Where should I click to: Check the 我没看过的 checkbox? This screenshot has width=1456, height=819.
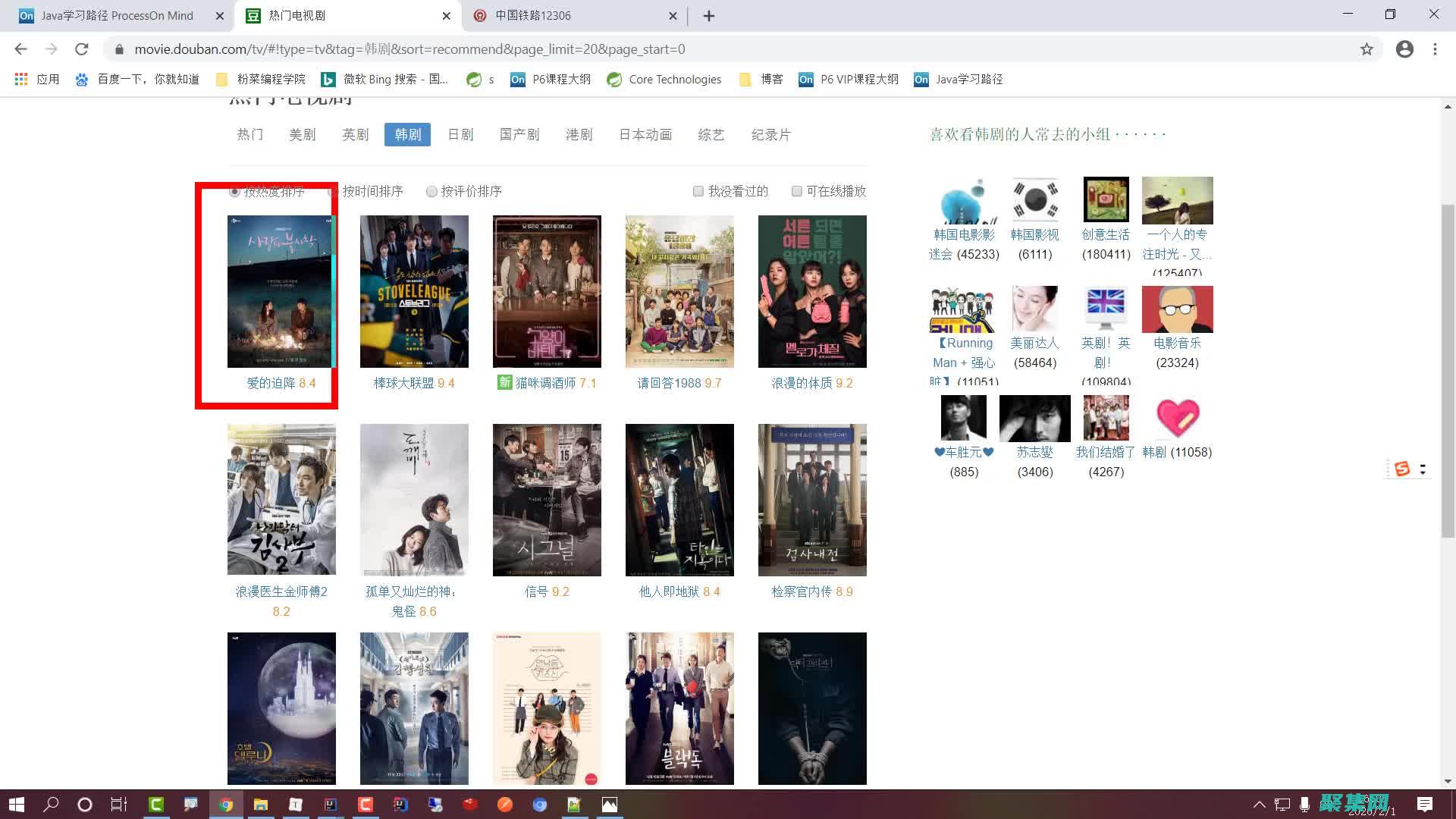[x=698, y=191]
